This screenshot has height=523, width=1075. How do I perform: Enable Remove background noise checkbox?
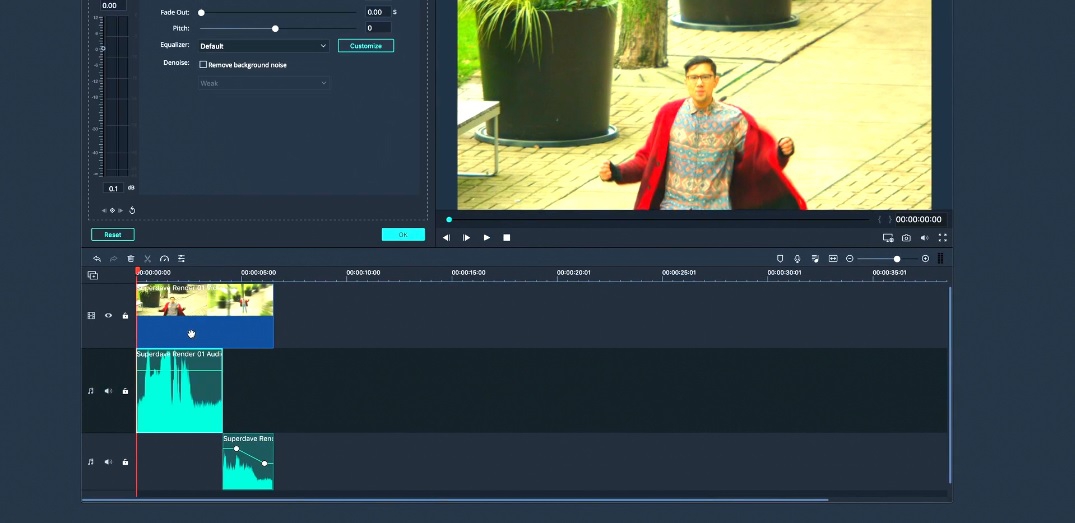(204, 65)
